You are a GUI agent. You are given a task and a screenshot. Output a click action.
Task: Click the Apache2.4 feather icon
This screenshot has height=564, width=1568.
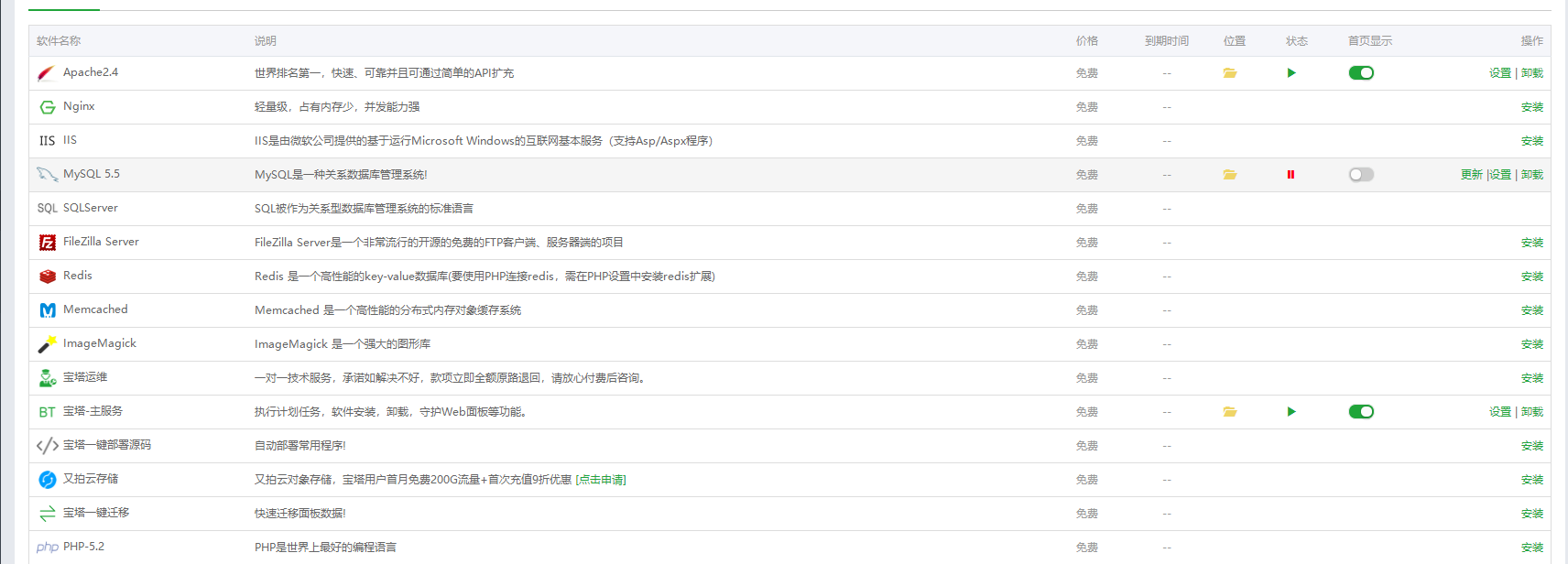pyautogui.click(x=47, y=73)
